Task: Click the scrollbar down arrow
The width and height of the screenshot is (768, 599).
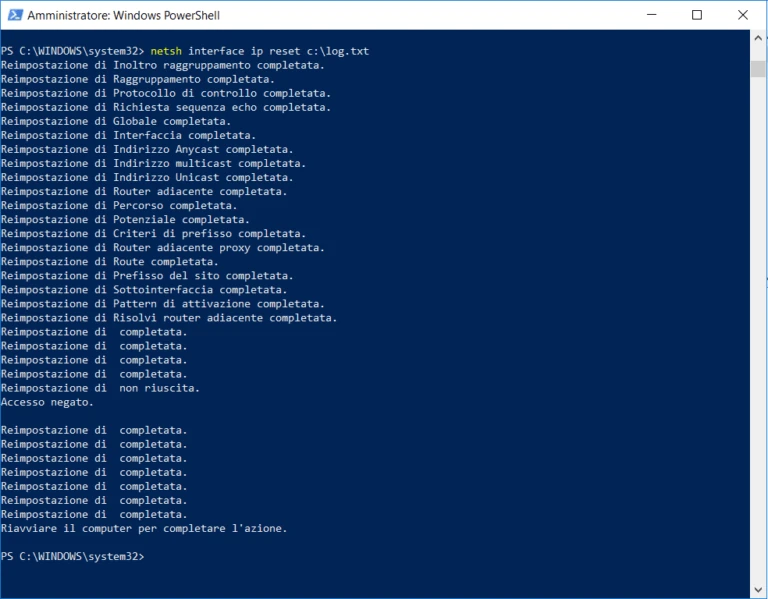Action: [x=758, y=590]
